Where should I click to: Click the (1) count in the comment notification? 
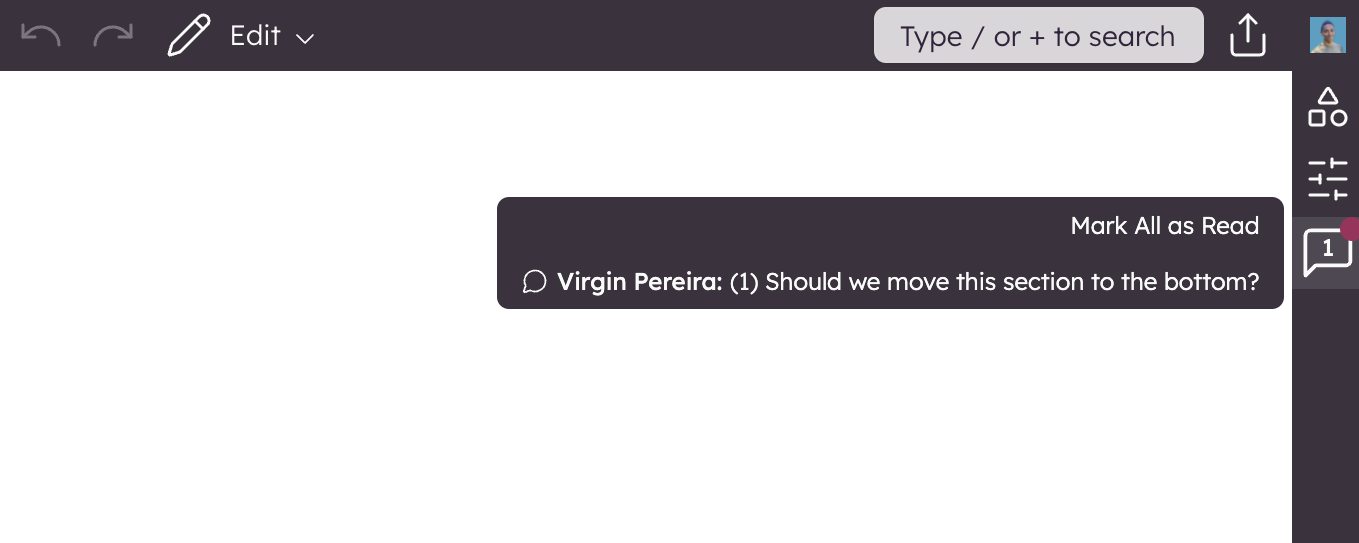coord(744,282)
